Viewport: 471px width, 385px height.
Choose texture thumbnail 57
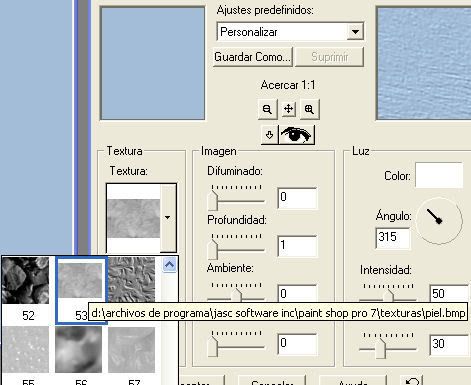click(131, 349)
